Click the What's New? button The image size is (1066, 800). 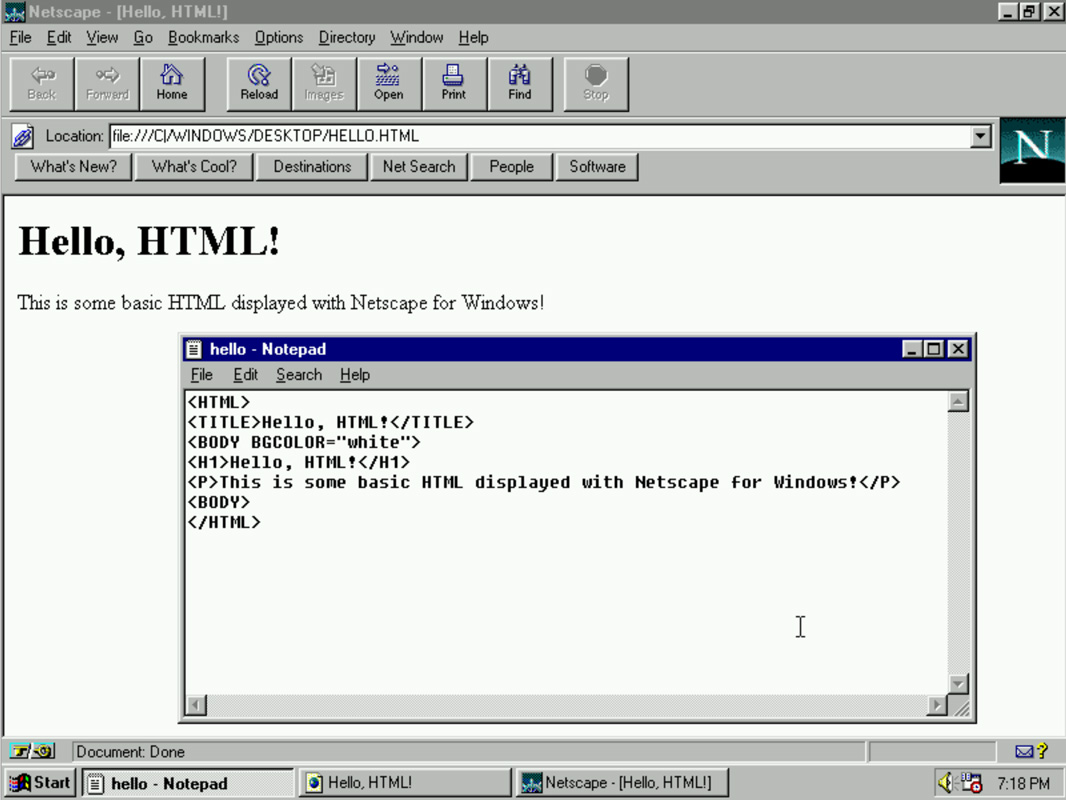click(x=73, y=166)
